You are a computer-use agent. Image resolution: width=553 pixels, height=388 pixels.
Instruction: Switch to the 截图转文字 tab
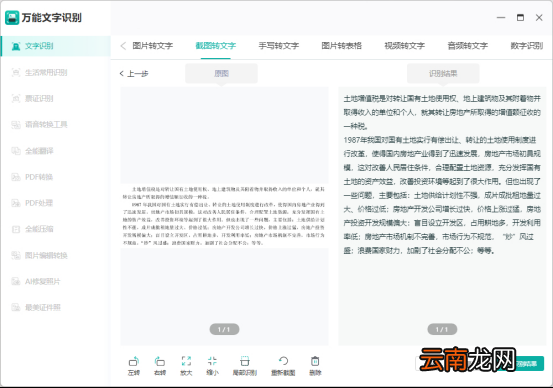[215, 46]
